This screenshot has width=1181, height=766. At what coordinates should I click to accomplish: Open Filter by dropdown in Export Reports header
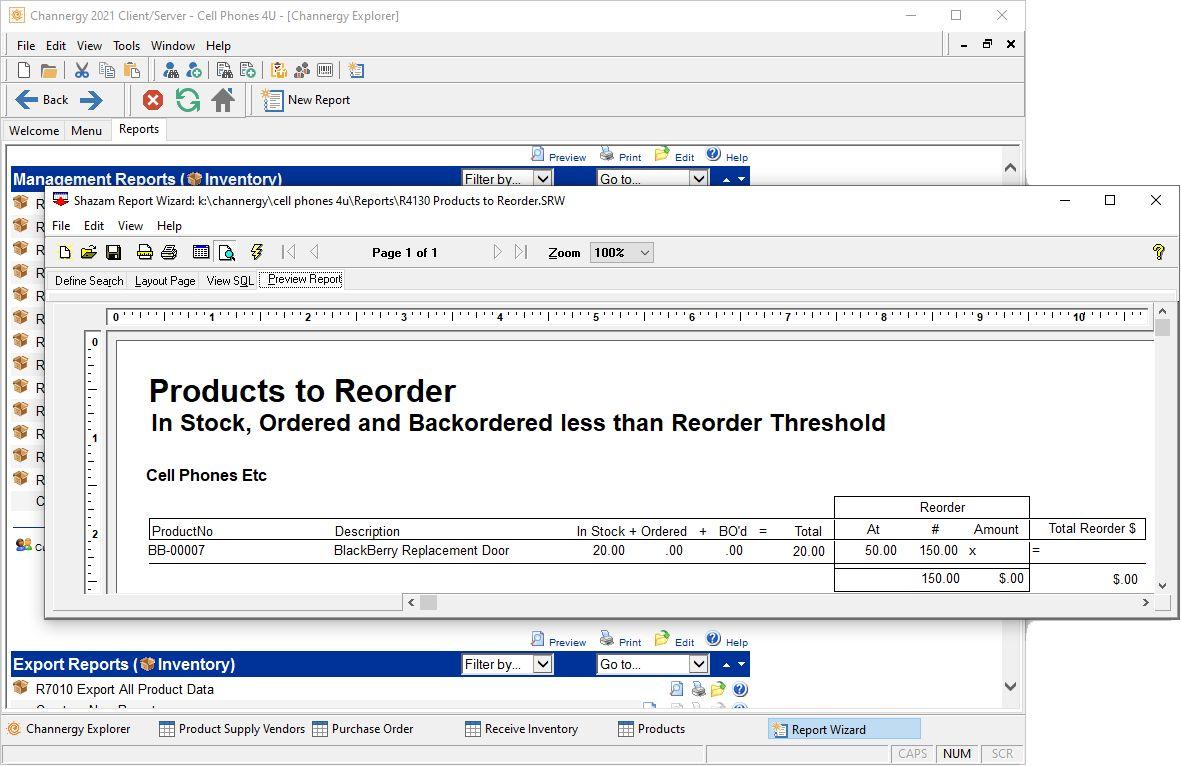[x=508, y=664]
